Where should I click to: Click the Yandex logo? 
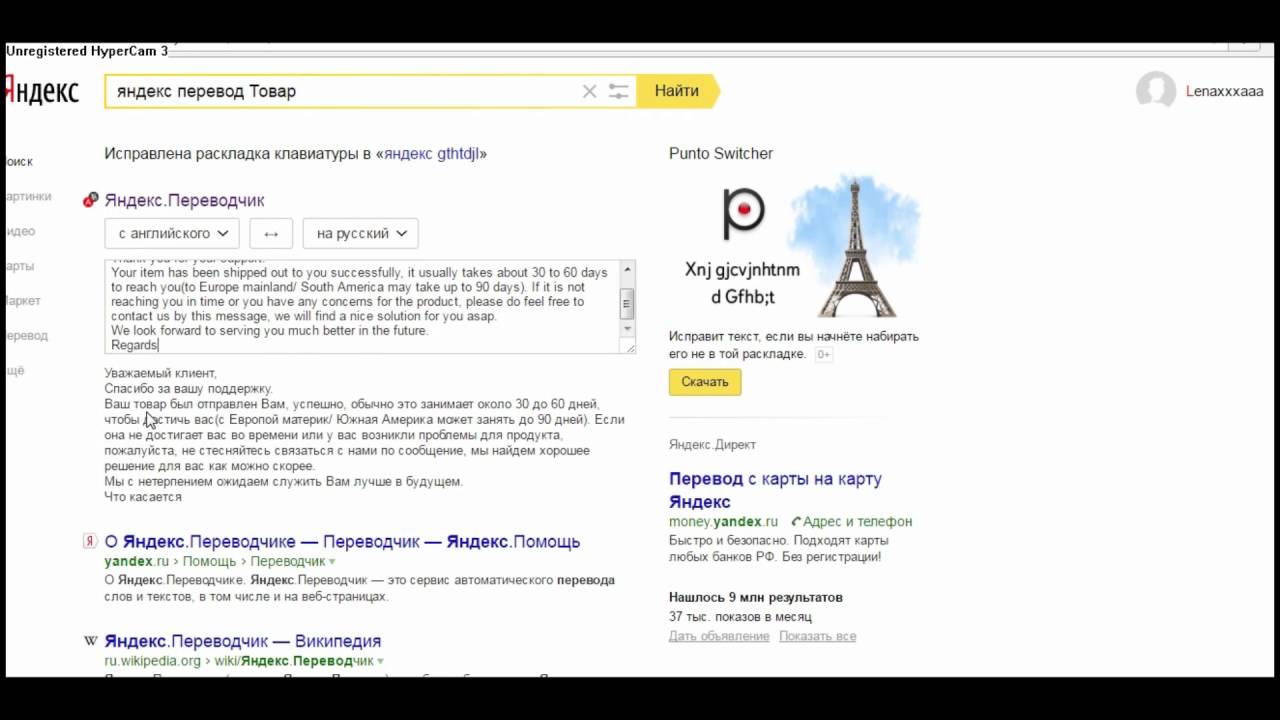[42, 91]
